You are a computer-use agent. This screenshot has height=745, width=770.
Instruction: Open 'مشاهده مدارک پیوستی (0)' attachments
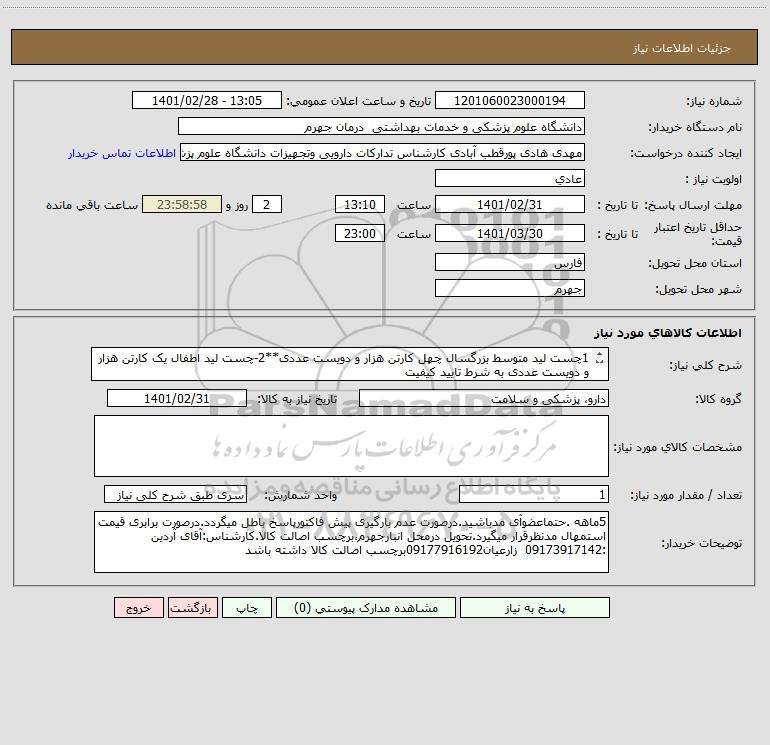366,608
